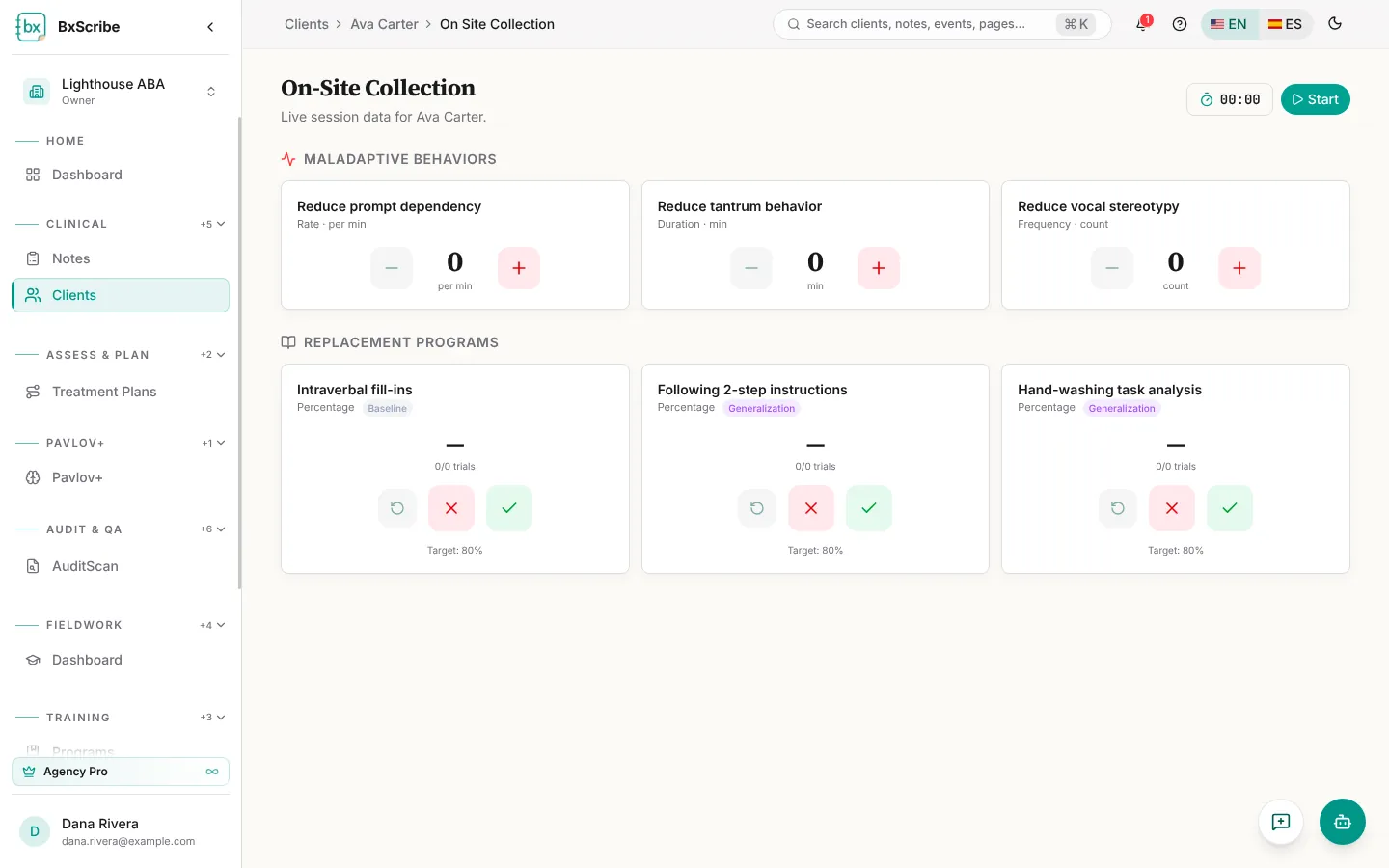Expand the Audit & QA +6 chevron
This screenshot has width=1389, height=868.
[213, 529]
